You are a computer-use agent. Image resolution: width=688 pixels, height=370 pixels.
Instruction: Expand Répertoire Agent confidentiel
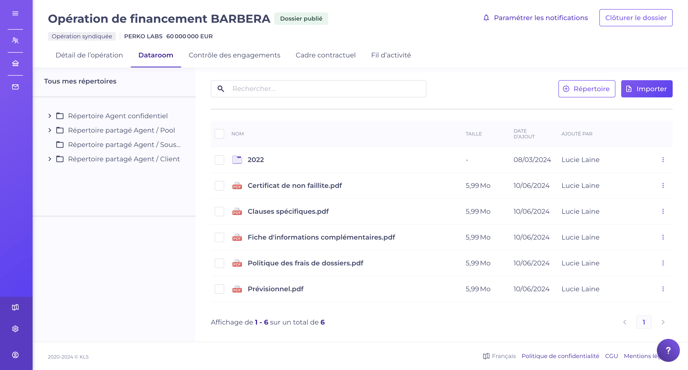50,116
